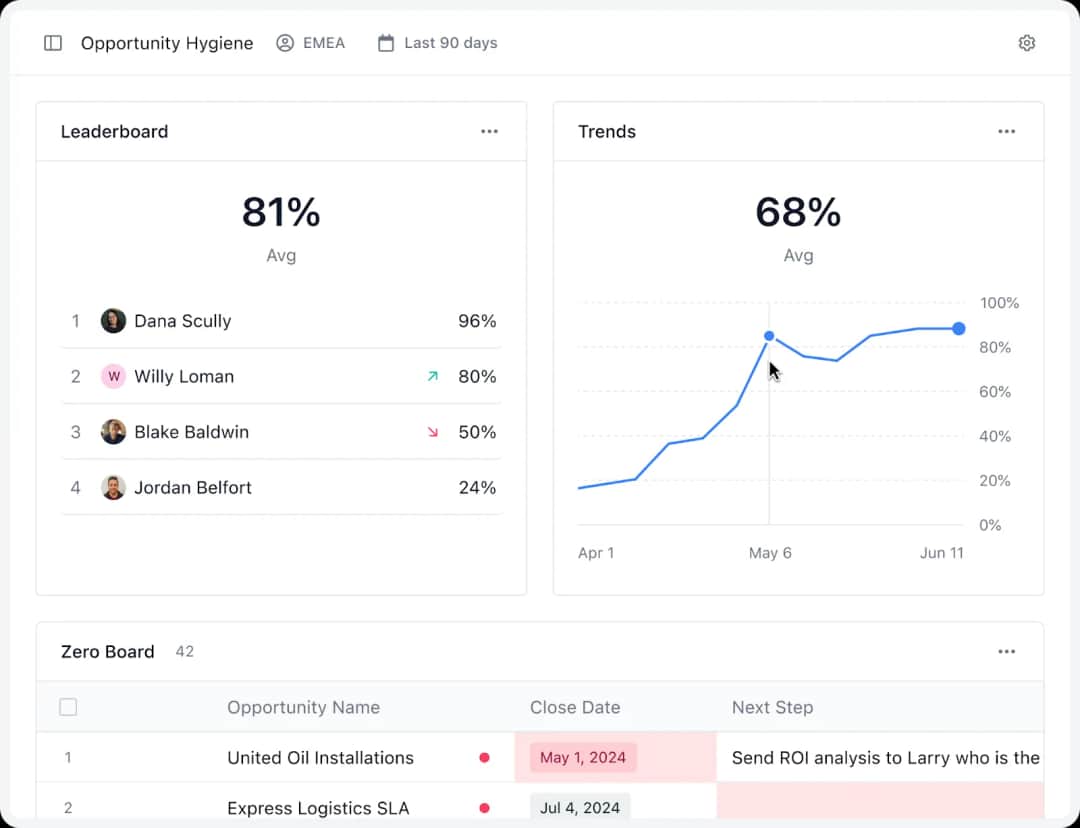1080x828 pixels.
Task: Select Dana Scully leaderboard row name
Action: pyautogui.click(x=183, y=321)
